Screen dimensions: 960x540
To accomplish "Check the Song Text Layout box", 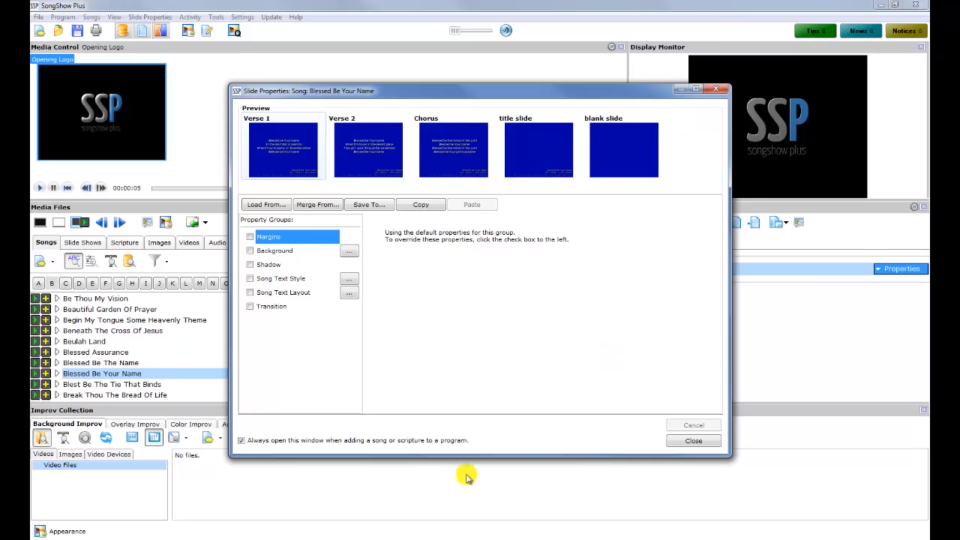I will 250,293.
